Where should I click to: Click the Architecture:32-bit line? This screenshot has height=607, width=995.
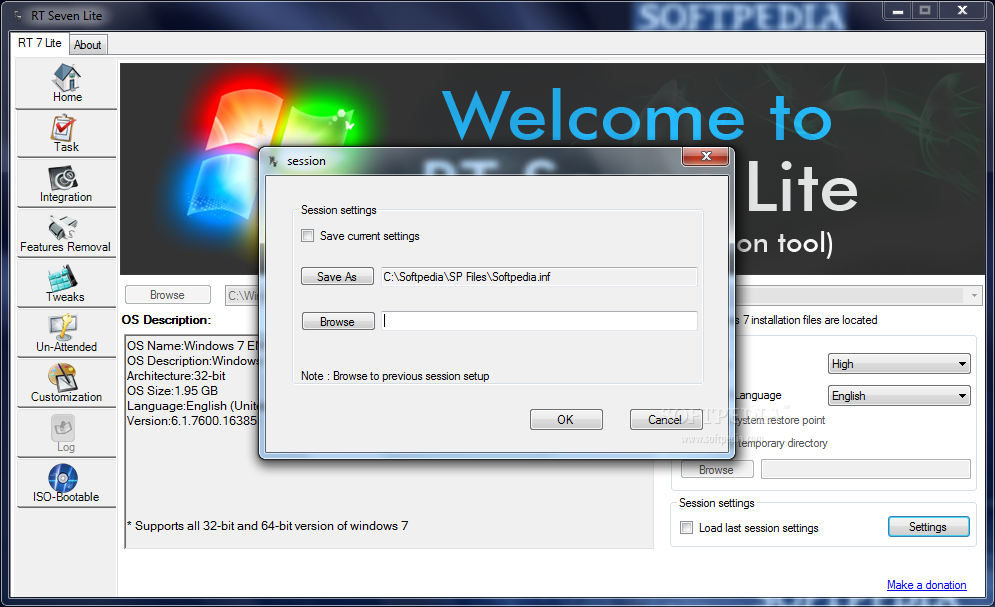[176, 375]
